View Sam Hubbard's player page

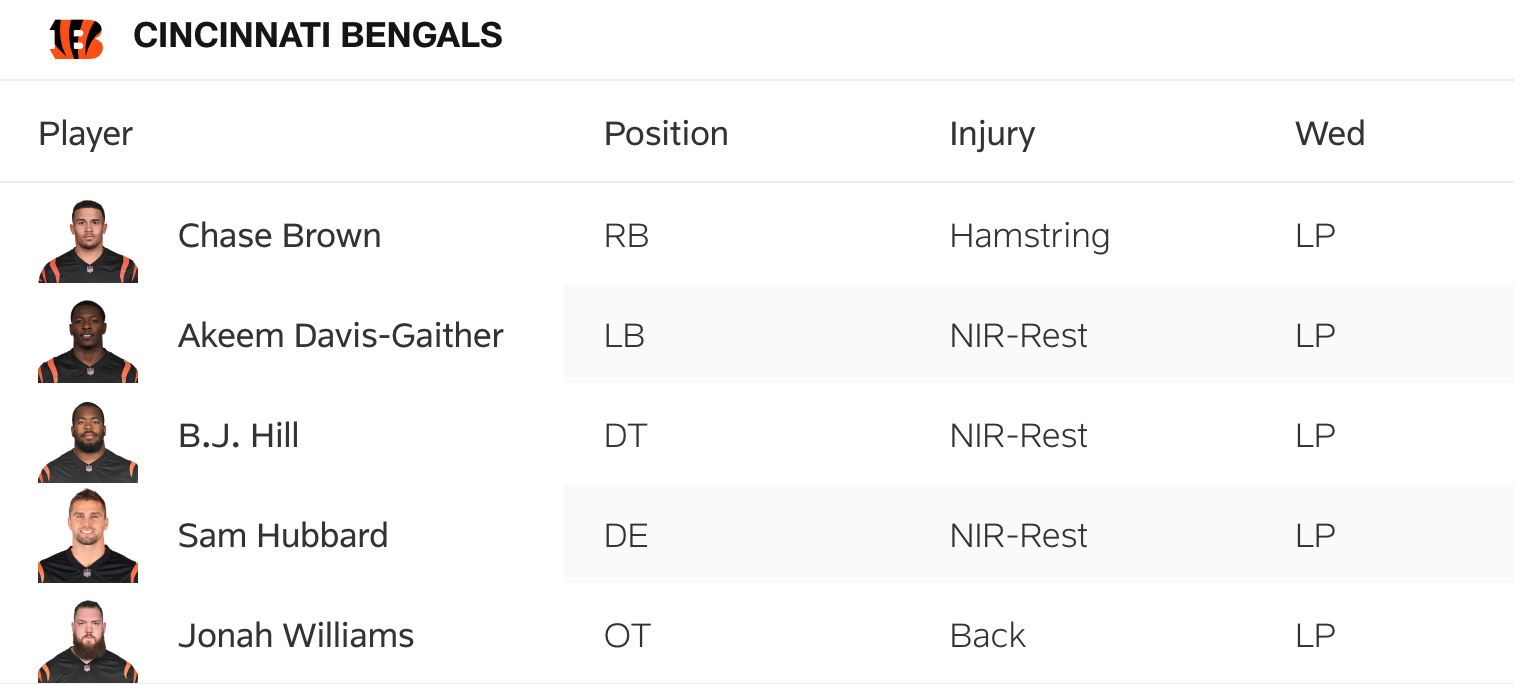[x=282, y=536]
